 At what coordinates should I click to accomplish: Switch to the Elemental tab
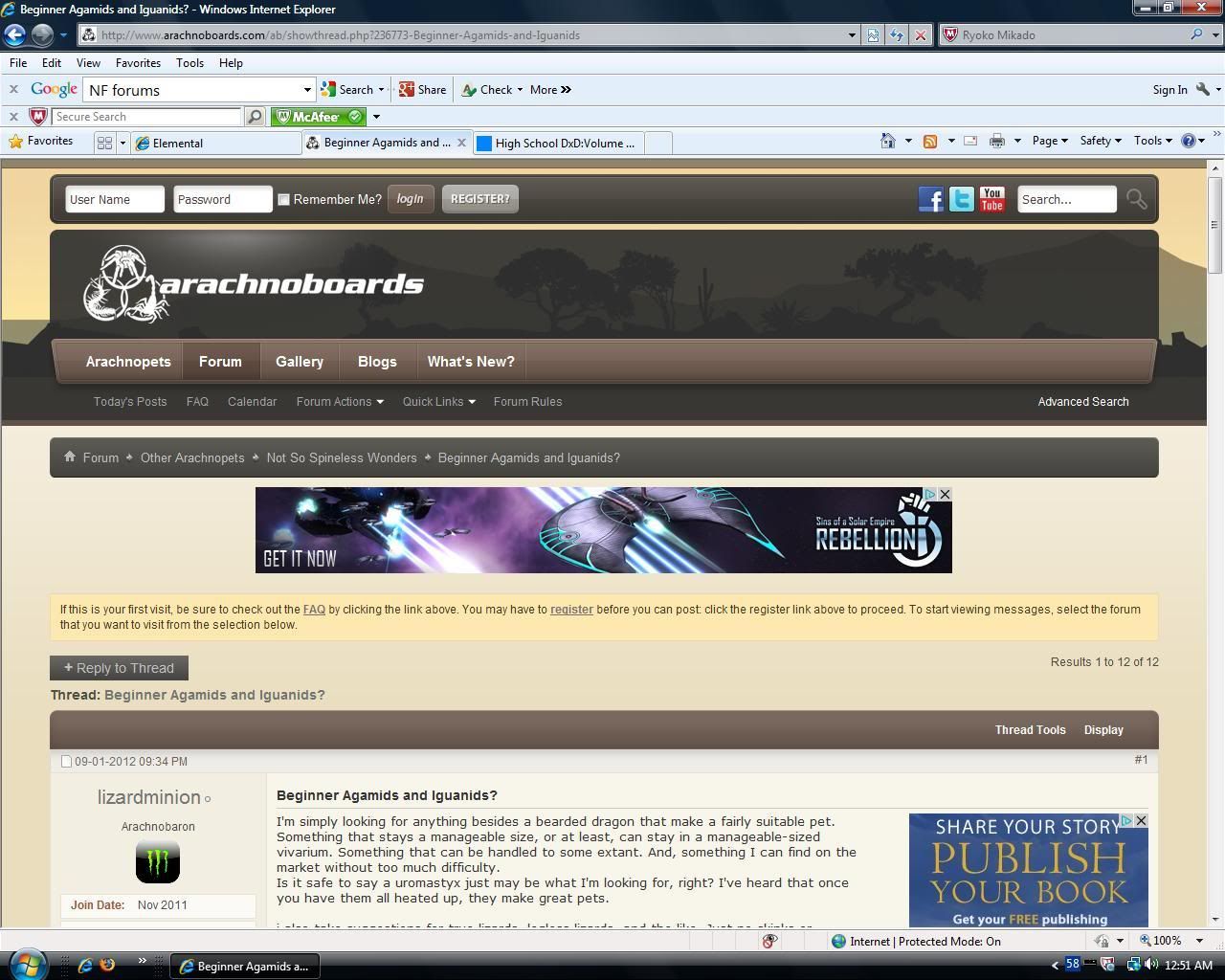(x=217, y=143)
